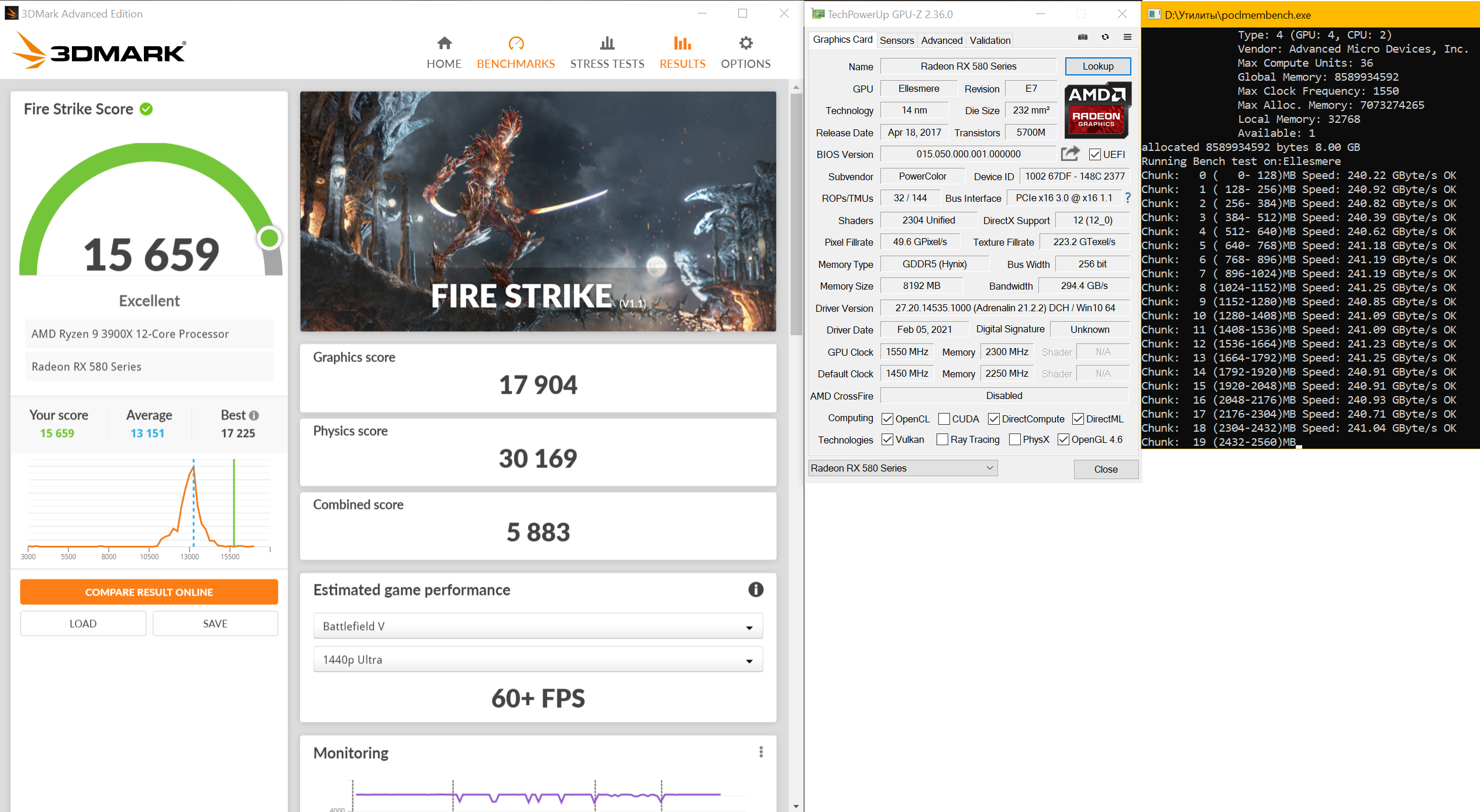The image size is (1480, 812).
Task: Toggle the CUDA checkbox
Action: 944,419
